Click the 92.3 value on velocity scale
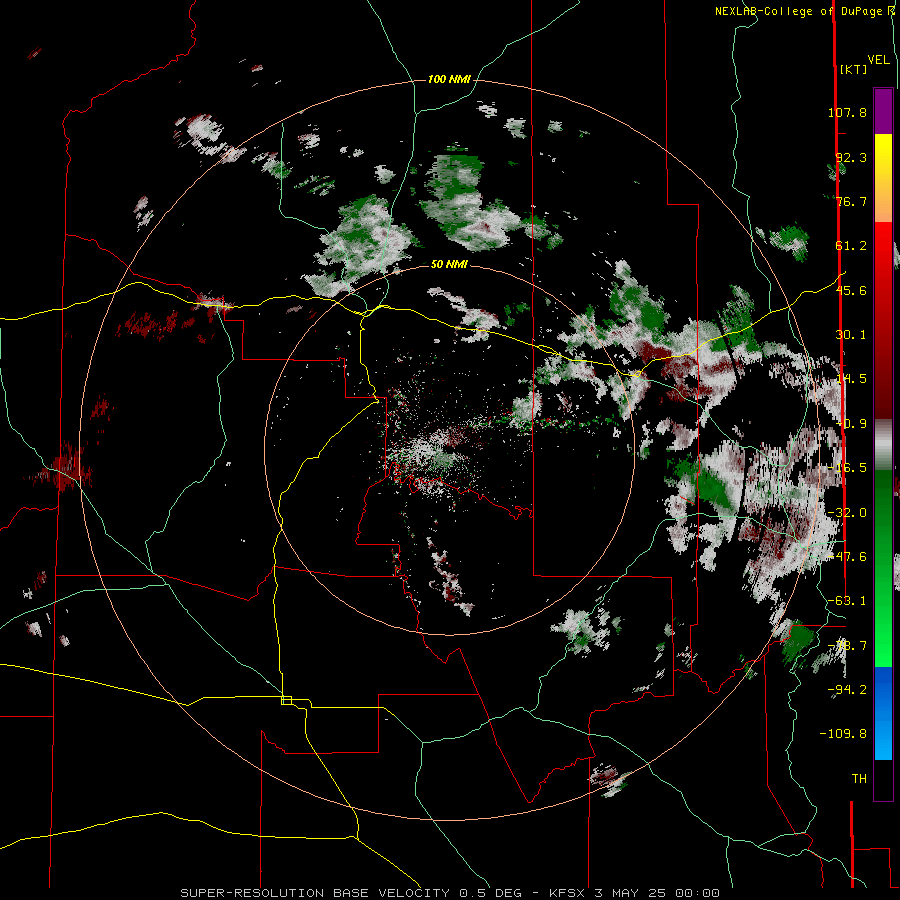Image resolution: width=900 pixels, height=900 pixels. pyautogui.click(x=851, y=157)
